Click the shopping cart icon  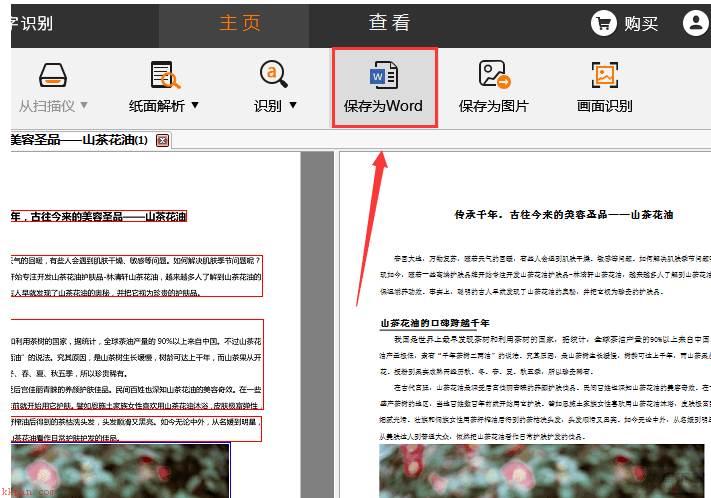tap(604, 23)
